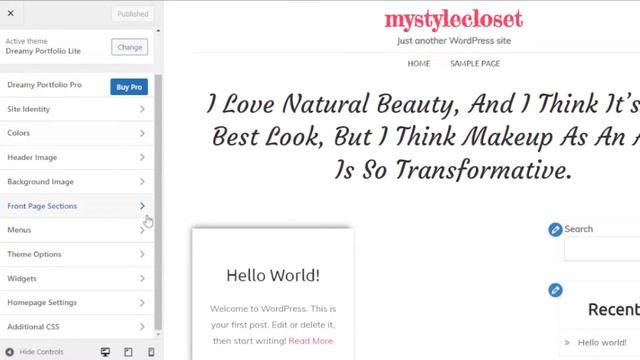Click the Hide Controls collapse icon

(9, 352)
